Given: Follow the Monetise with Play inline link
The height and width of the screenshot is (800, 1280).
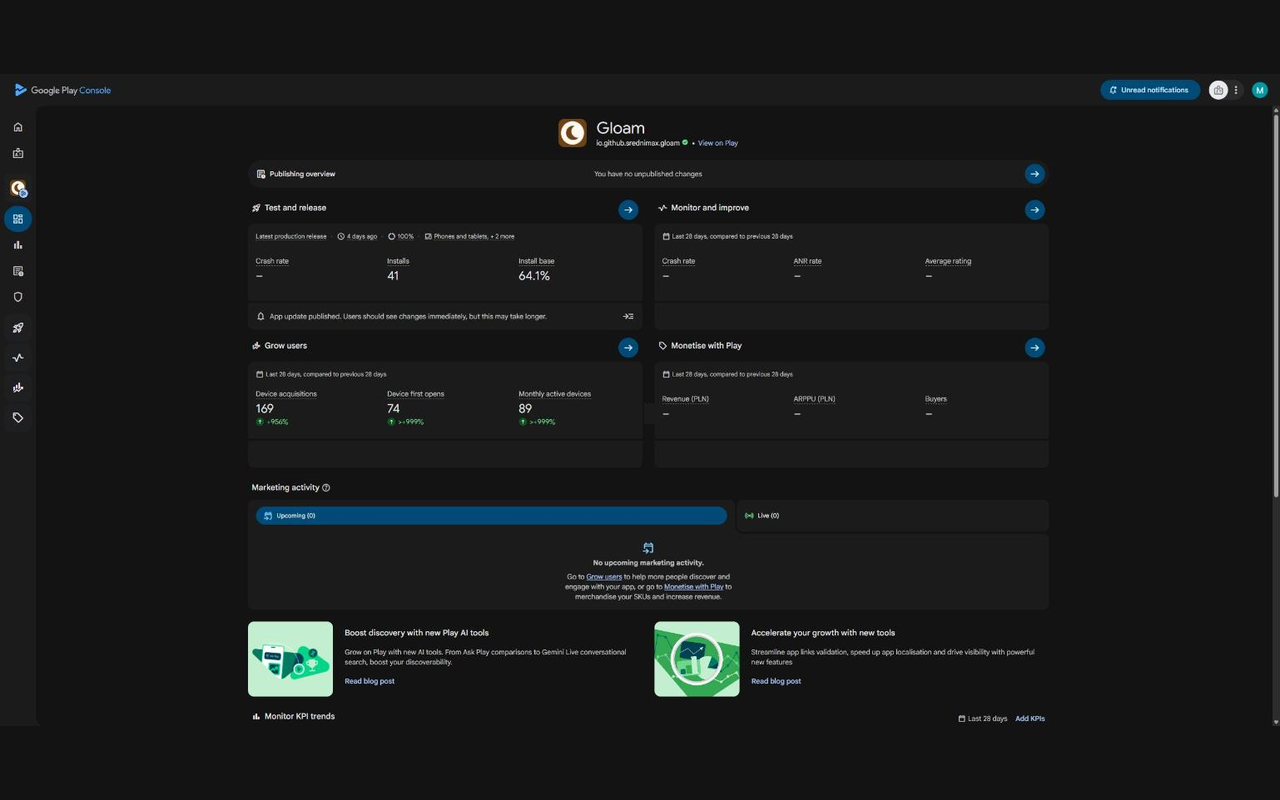Looking at the screenshot, I should coord(693,587).
